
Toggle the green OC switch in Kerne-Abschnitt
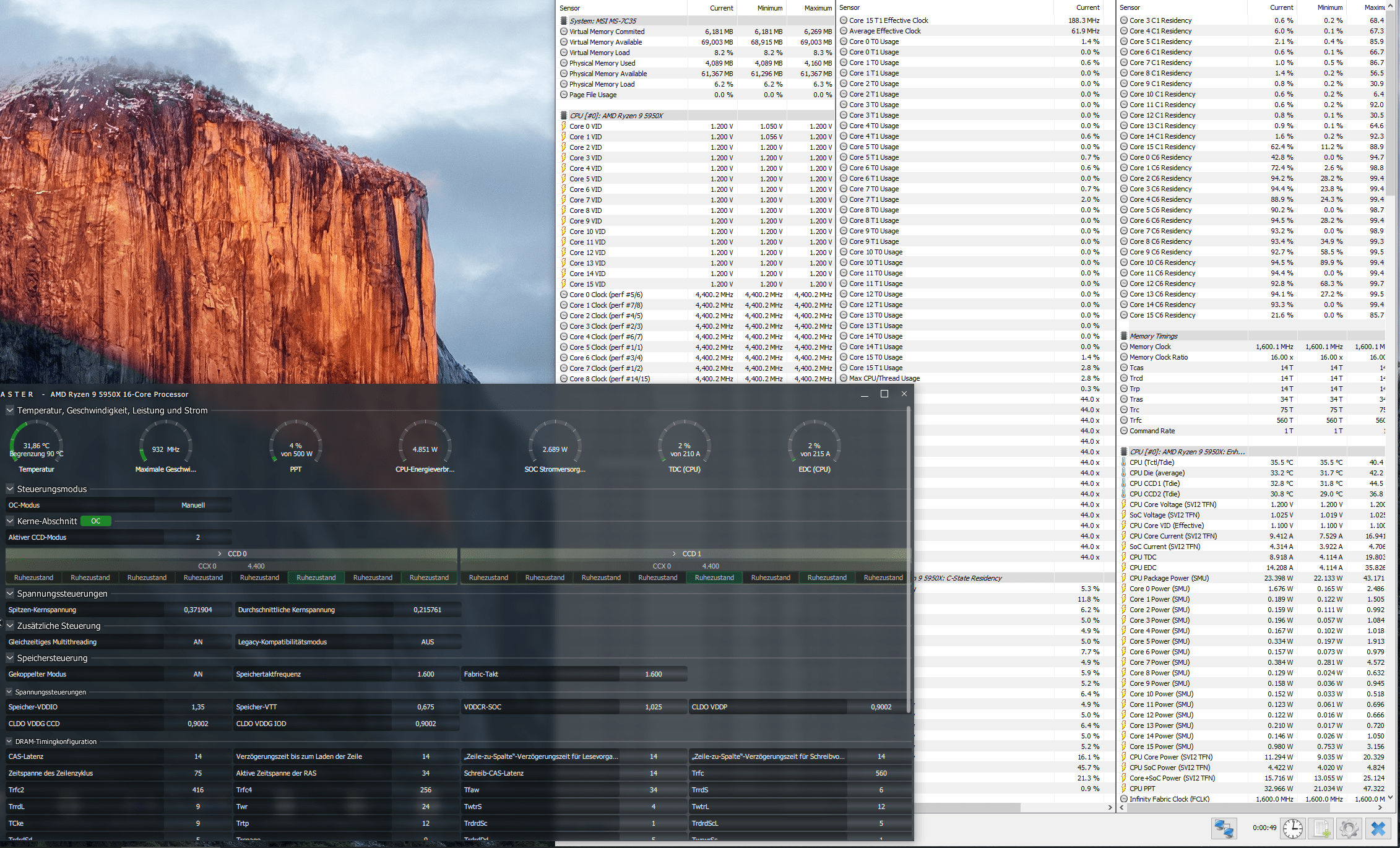point(96,521)
